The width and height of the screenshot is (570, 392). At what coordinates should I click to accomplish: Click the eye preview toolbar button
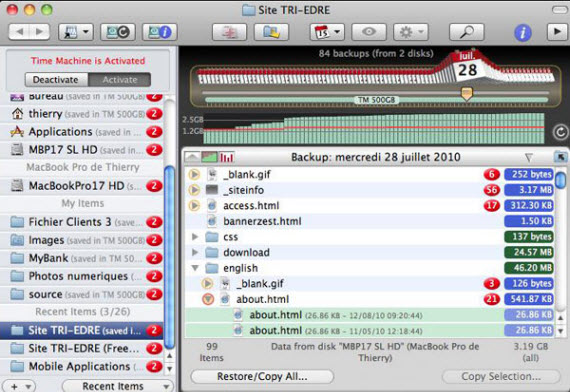point(369,32)
